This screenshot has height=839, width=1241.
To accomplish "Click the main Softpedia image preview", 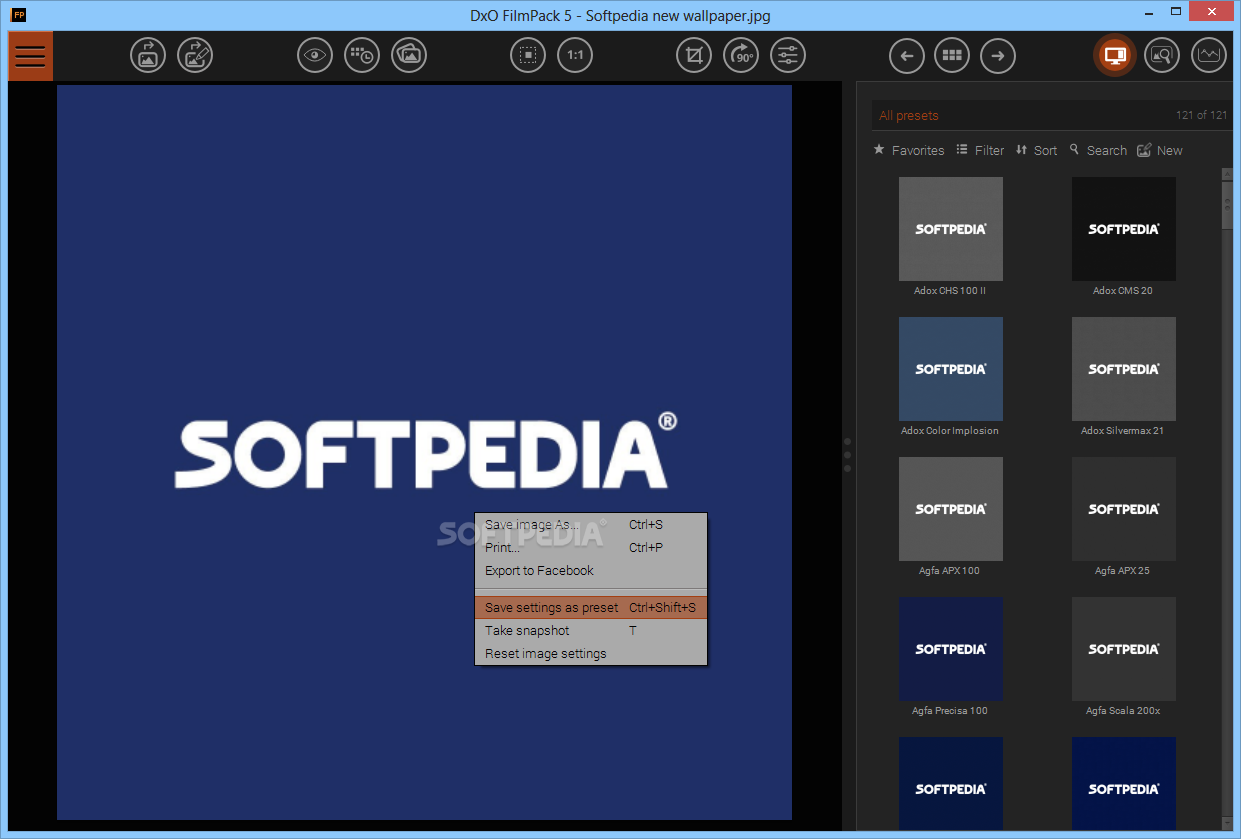I will (x=424, y=452).
